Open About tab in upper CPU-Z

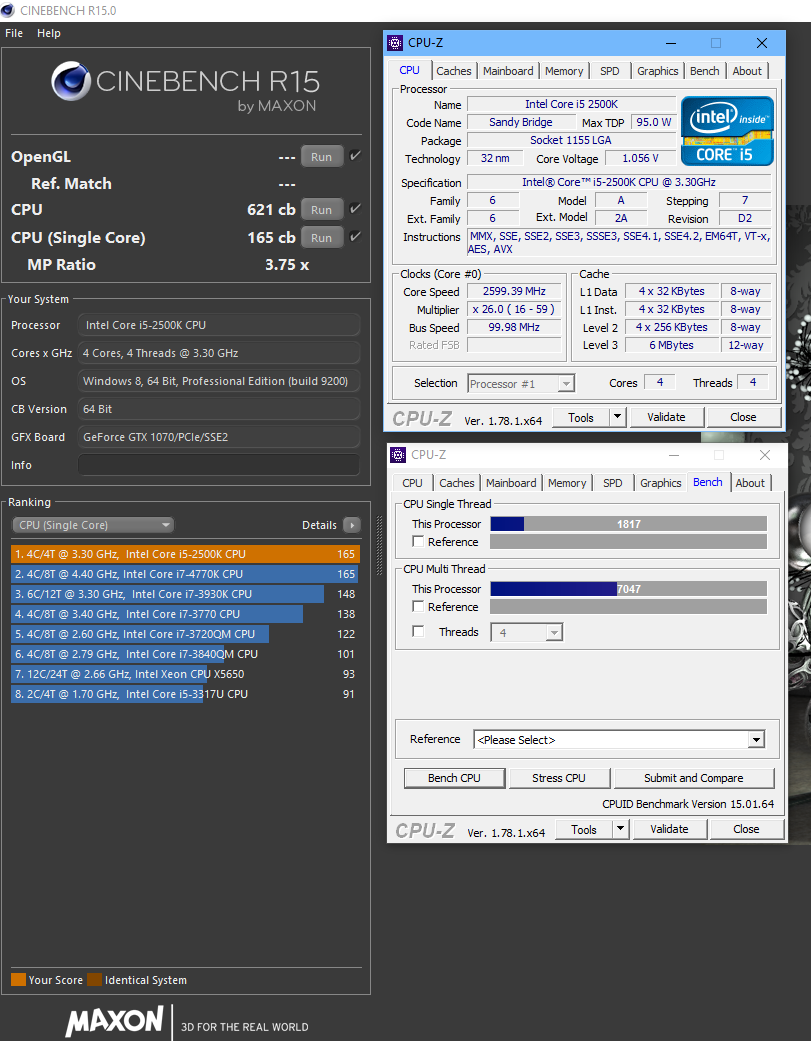[747, 71]
